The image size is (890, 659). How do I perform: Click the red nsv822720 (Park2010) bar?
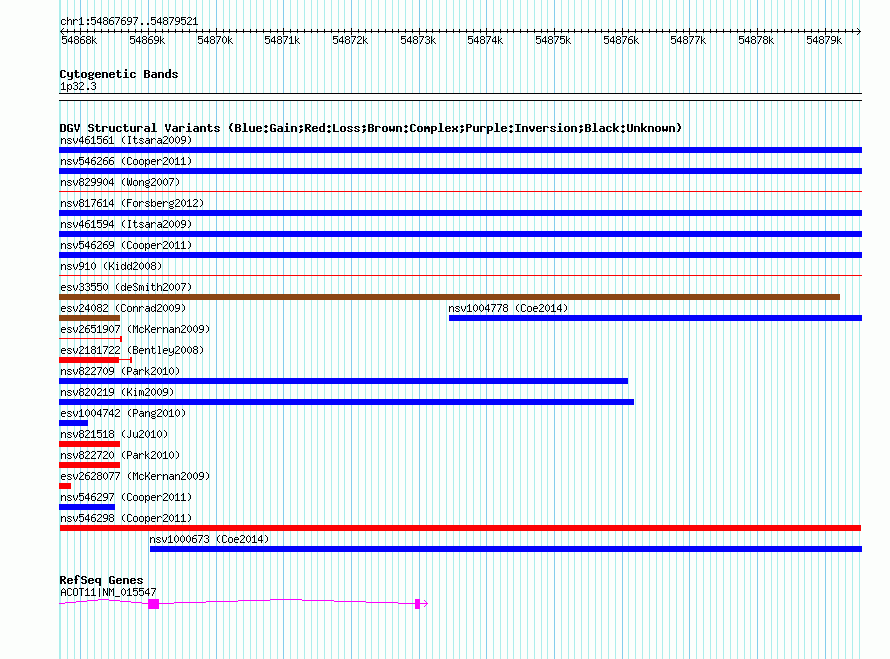tap(89, 465)
